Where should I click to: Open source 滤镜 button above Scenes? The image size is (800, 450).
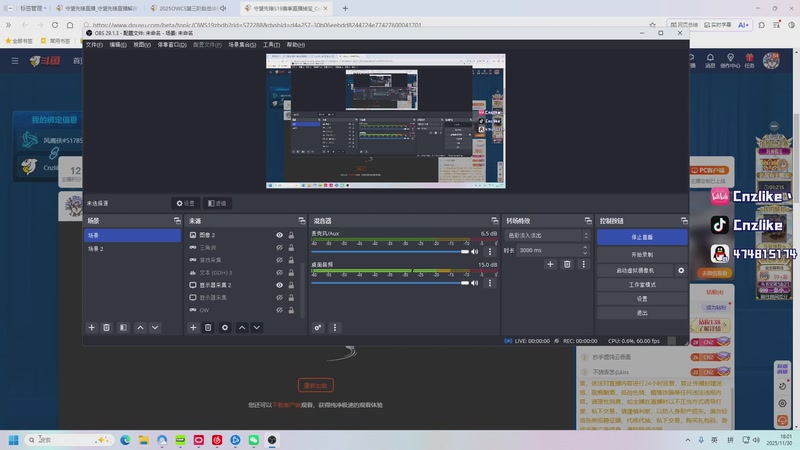click(217, 203)
